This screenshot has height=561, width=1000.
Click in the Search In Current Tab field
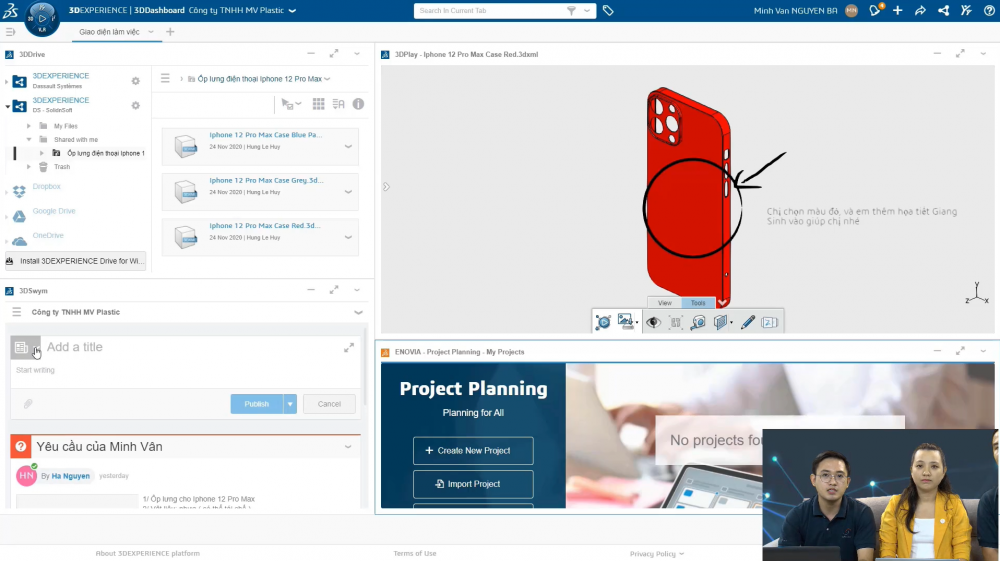tap(491, 11)
